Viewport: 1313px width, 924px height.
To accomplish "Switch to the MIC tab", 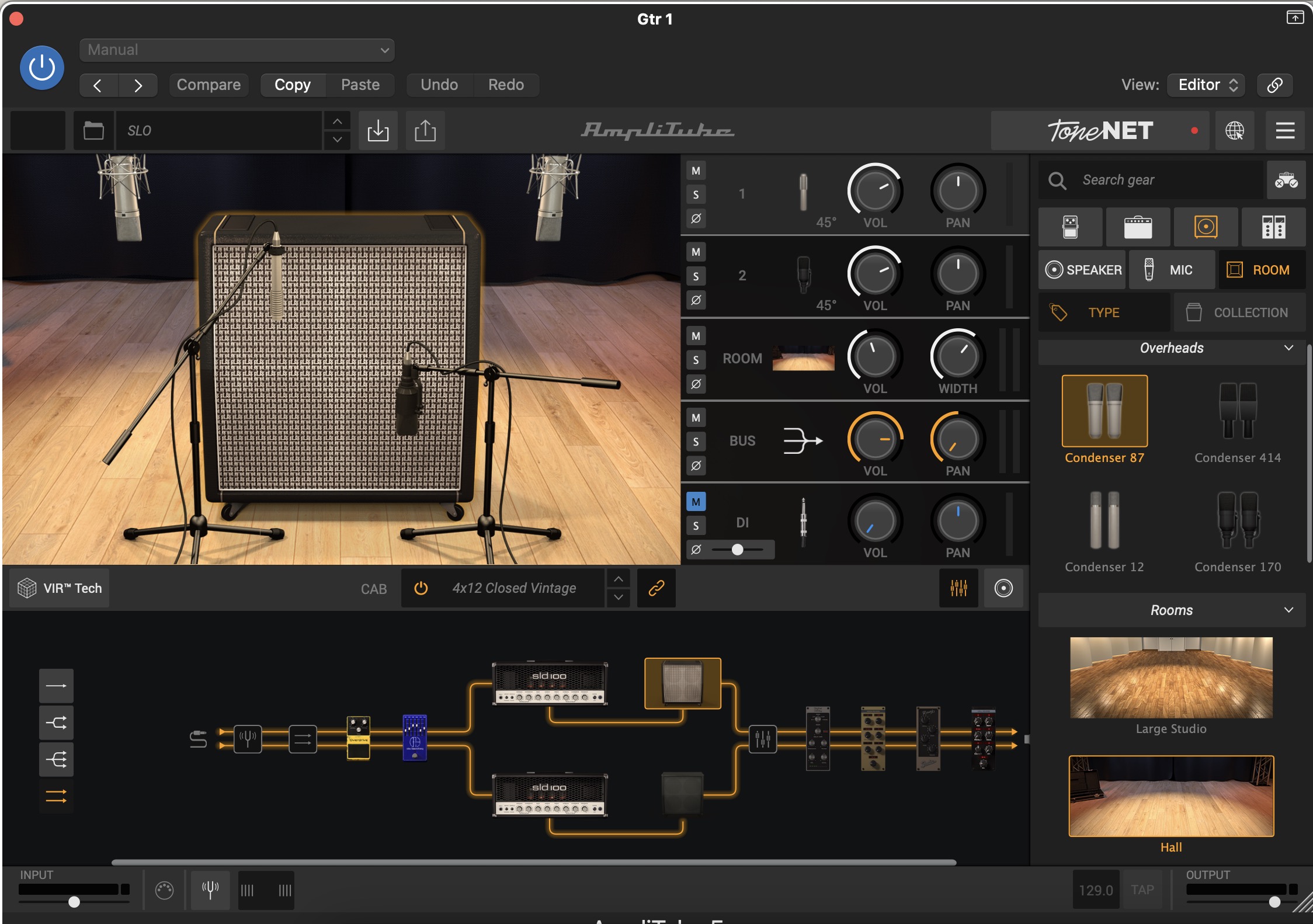I will pyautogui.click(x=1172, y=270).
